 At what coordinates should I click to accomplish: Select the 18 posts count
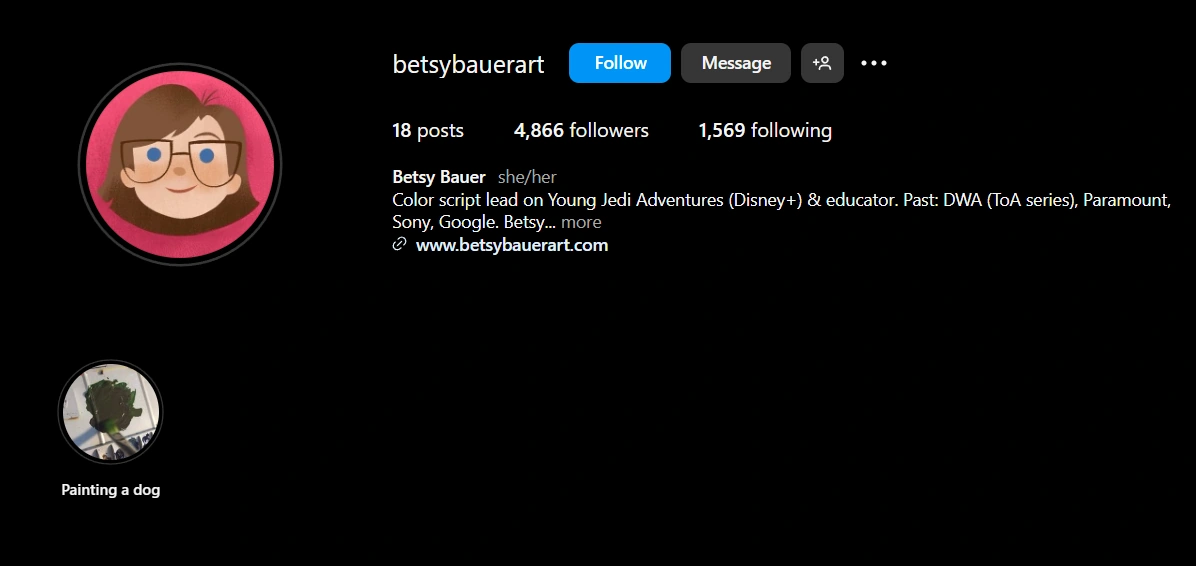[x=428, y=130]
